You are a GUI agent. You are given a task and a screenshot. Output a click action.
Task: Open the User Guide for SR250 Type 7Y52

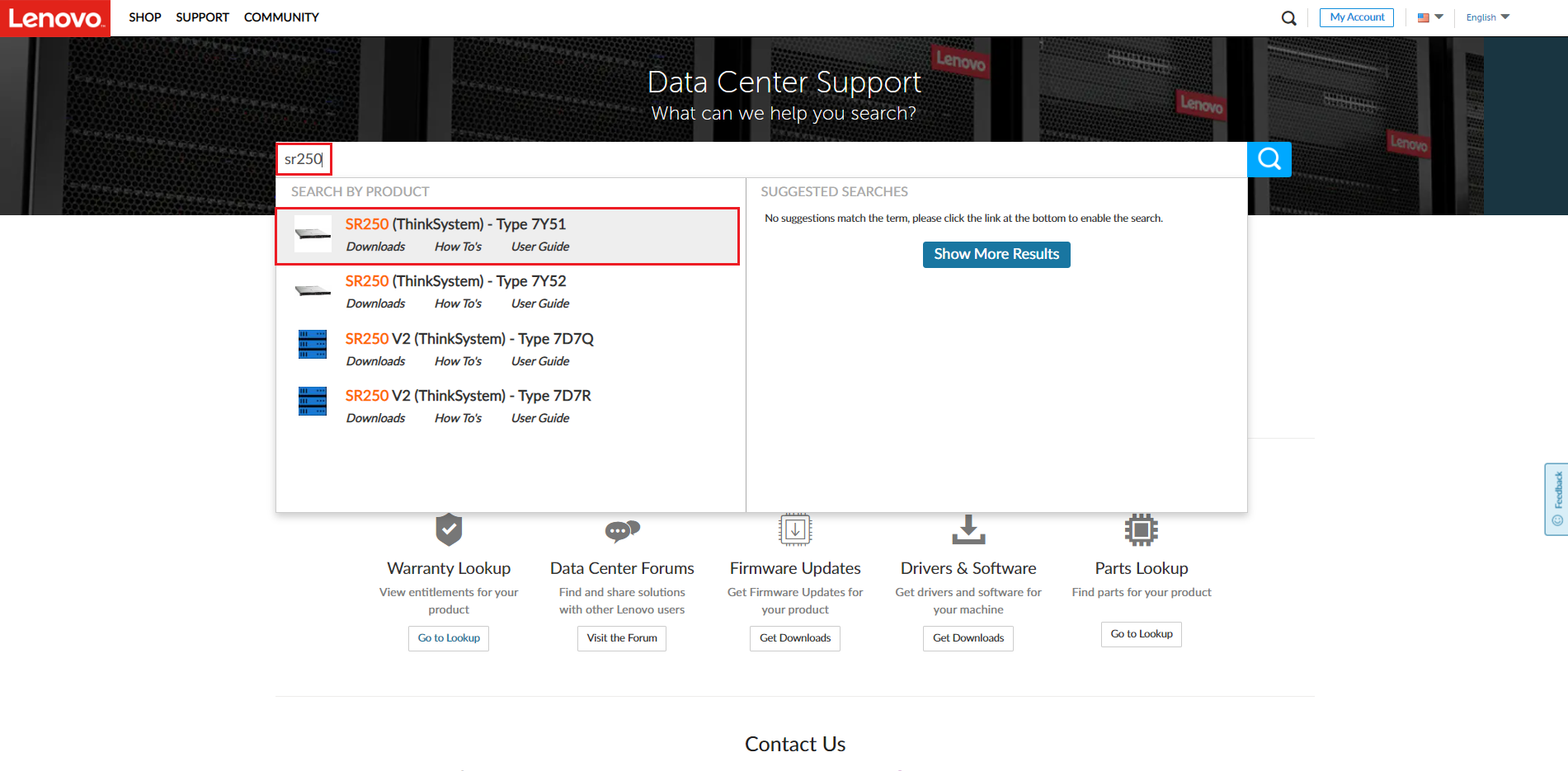(x=539, y=303)
